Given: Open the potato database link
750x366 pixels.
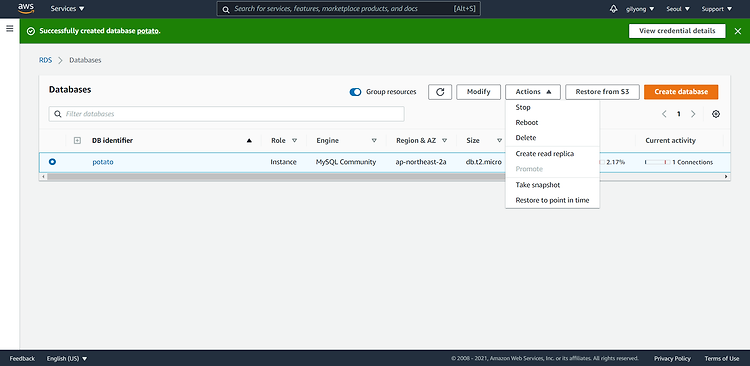Looking at the screenshot, I should click(x=103, y=162).
